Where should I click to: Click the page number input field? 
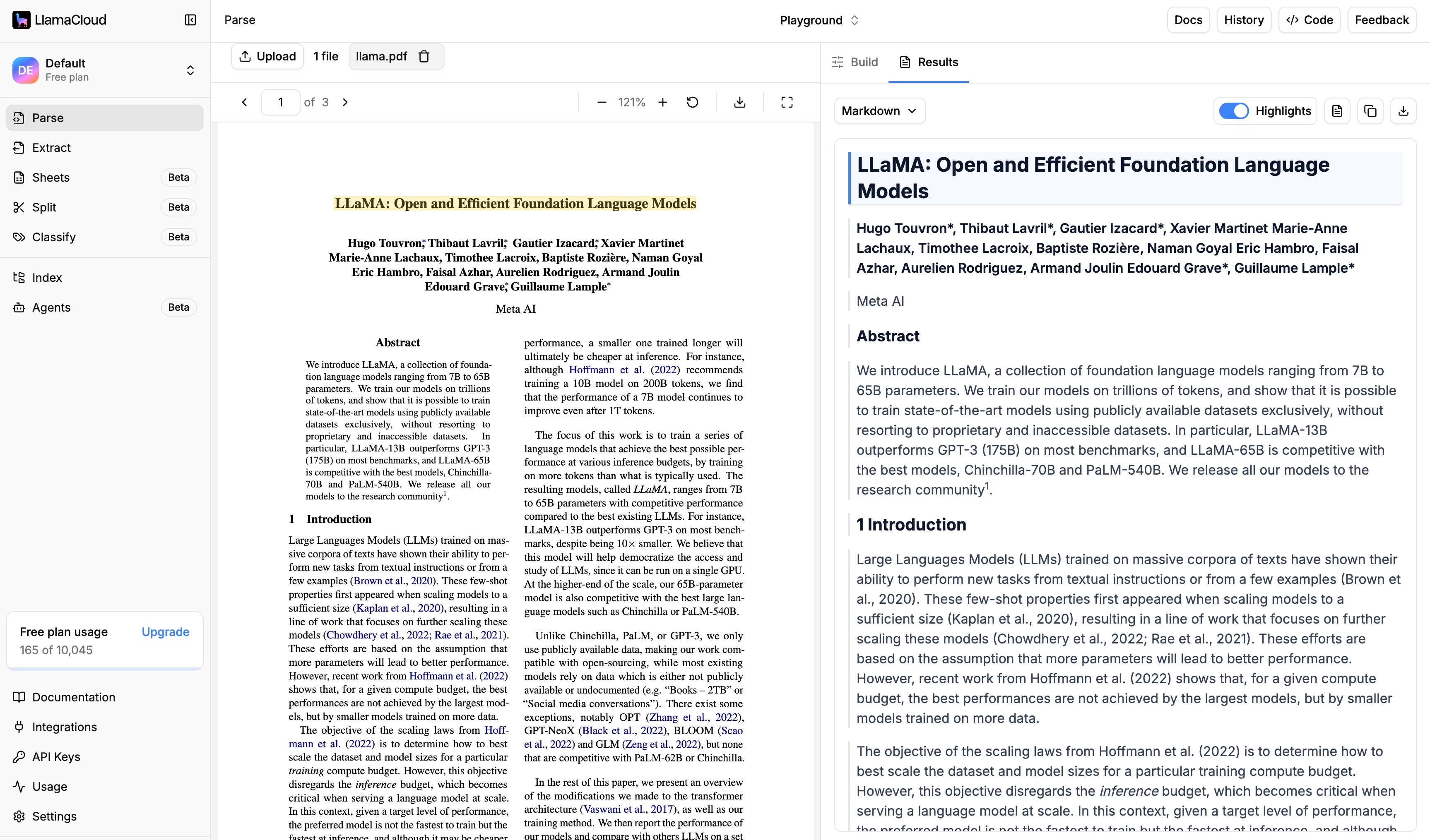click(x=280, y=102)
